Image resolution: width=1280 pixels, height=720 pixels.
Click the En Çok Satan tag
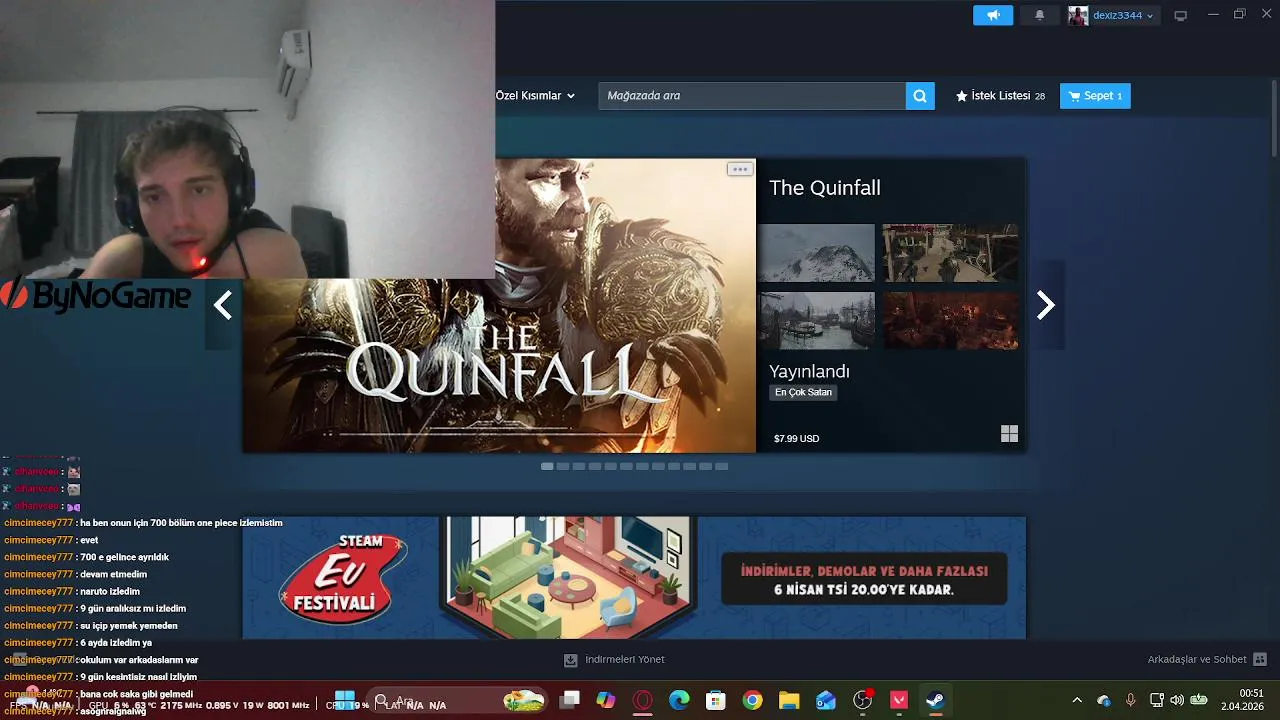click(x=803, y=392)
